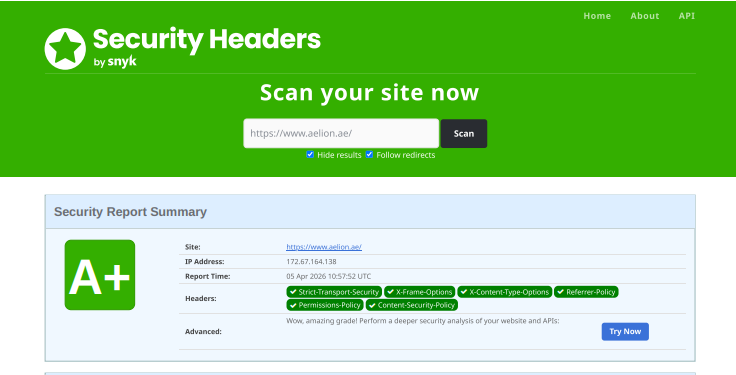Open the https://www.aelion.ae/ site link
The image size is (736, 375).
coord(324,247)
